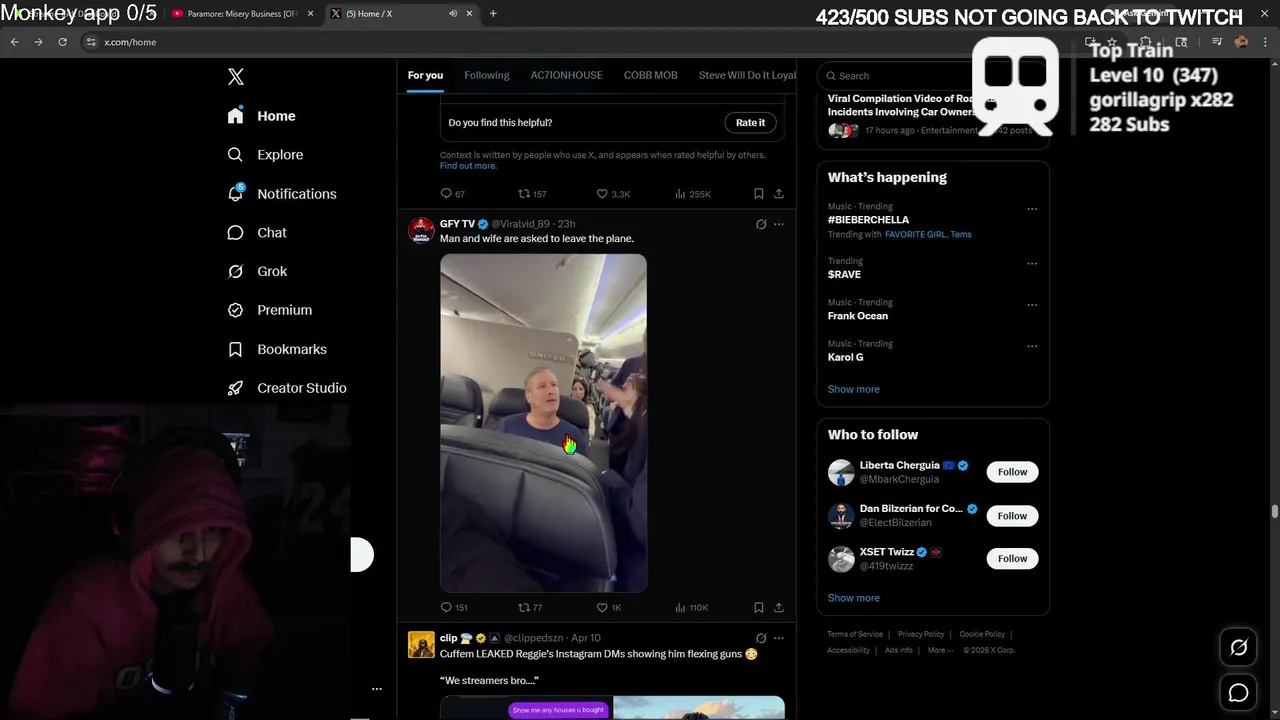Open floating messages button at bottom right
Screen dimensions: 1280x720
click(1238, 692)
